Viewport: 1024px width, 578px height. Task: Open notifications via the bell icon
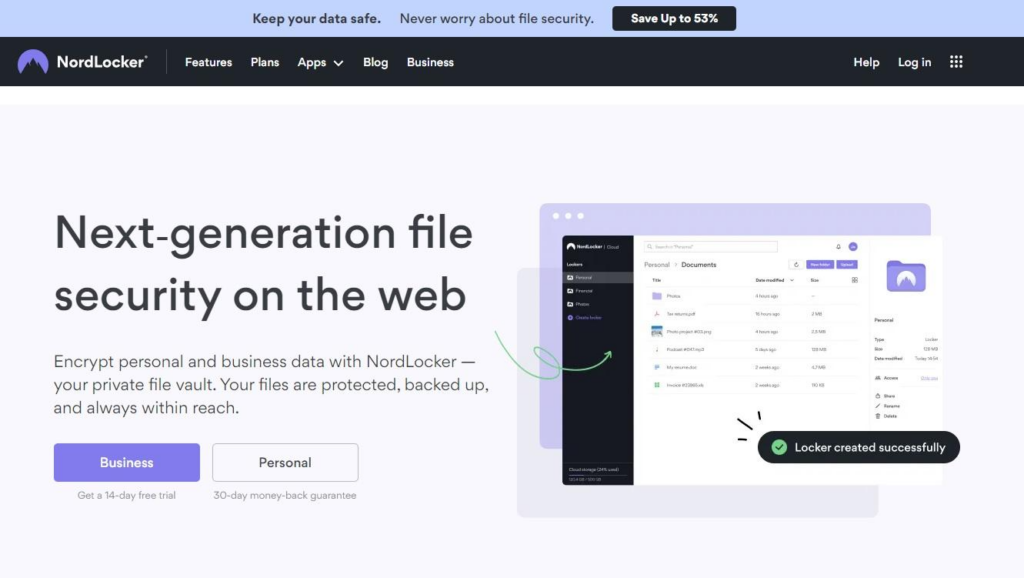tap(838, 246)
